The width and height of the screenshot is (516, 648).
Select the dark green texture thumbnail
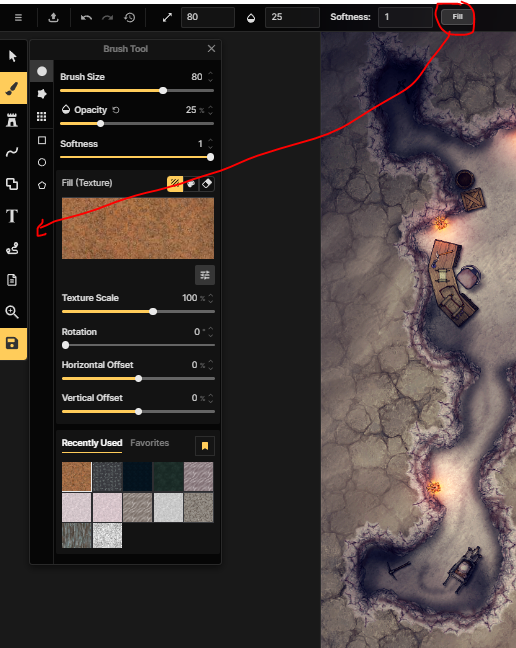168,476
